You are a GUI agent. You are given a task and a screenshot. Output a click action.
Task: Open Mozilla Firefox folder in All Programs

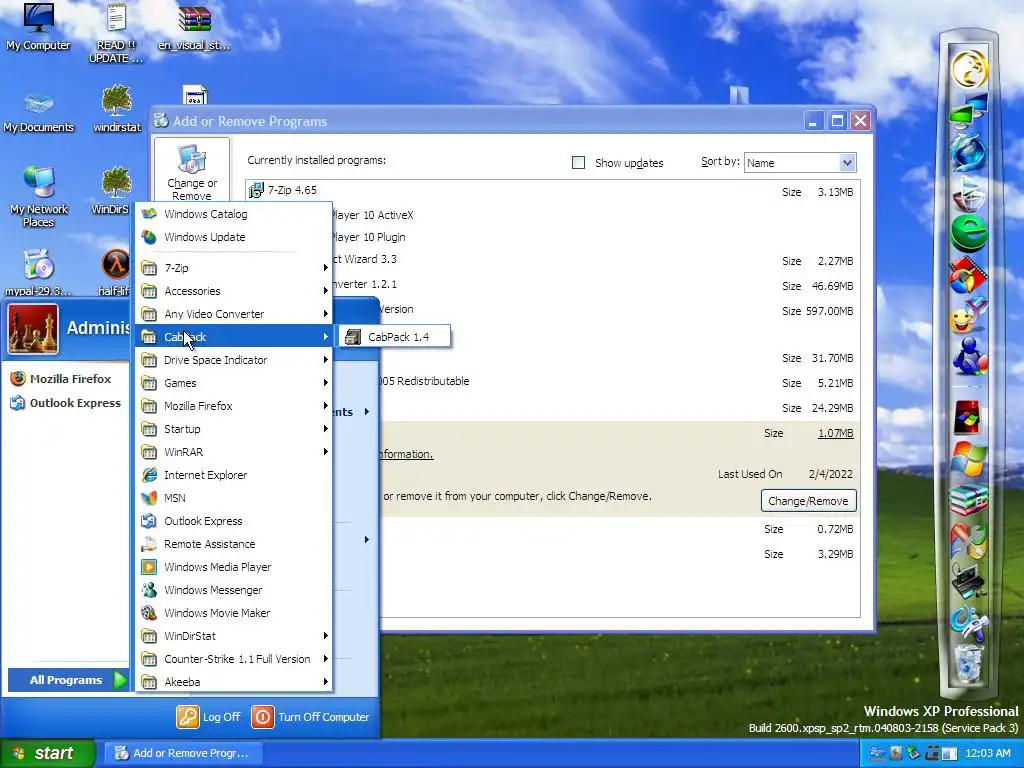point(234,406)
